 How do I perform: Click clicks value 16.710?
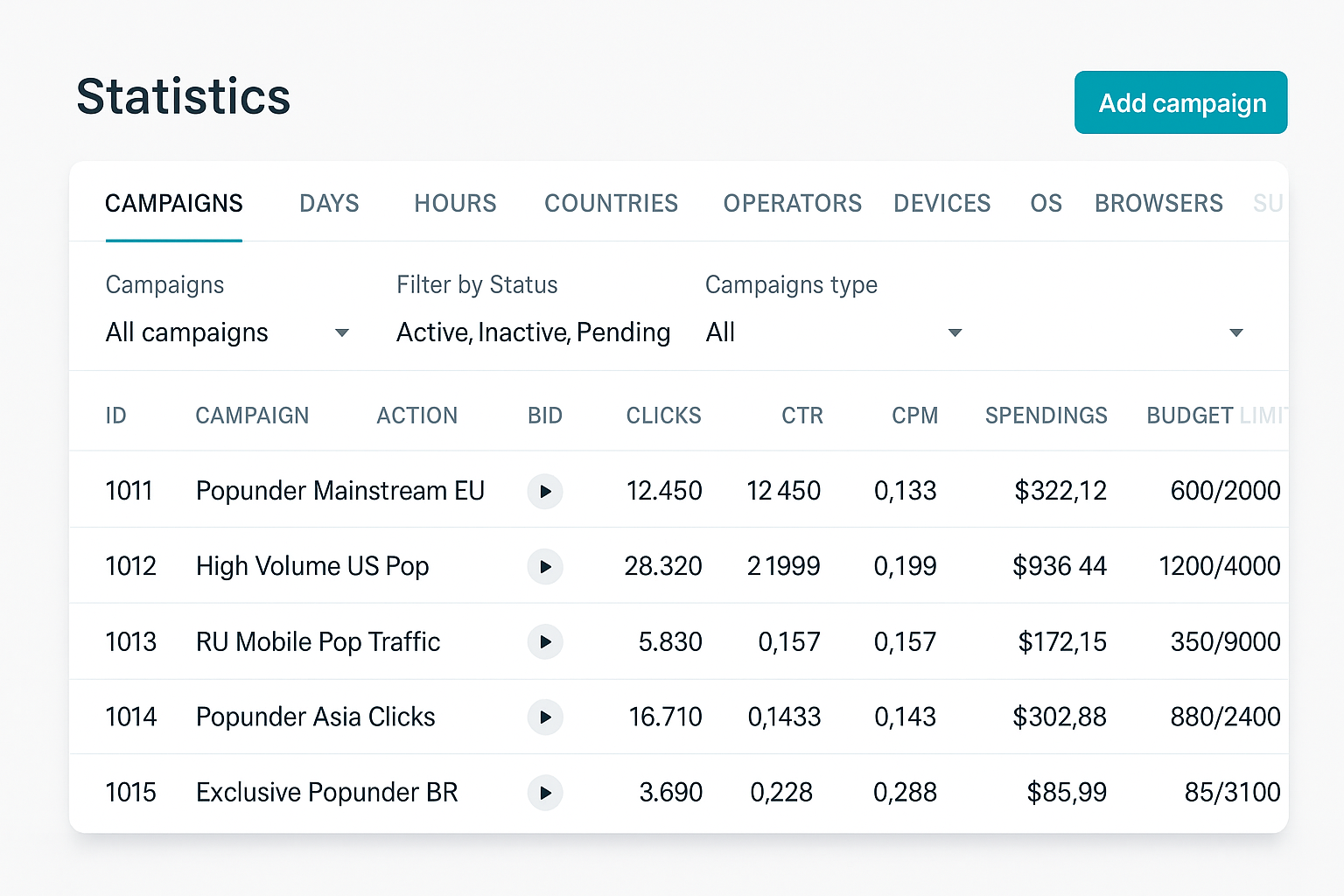665,717
